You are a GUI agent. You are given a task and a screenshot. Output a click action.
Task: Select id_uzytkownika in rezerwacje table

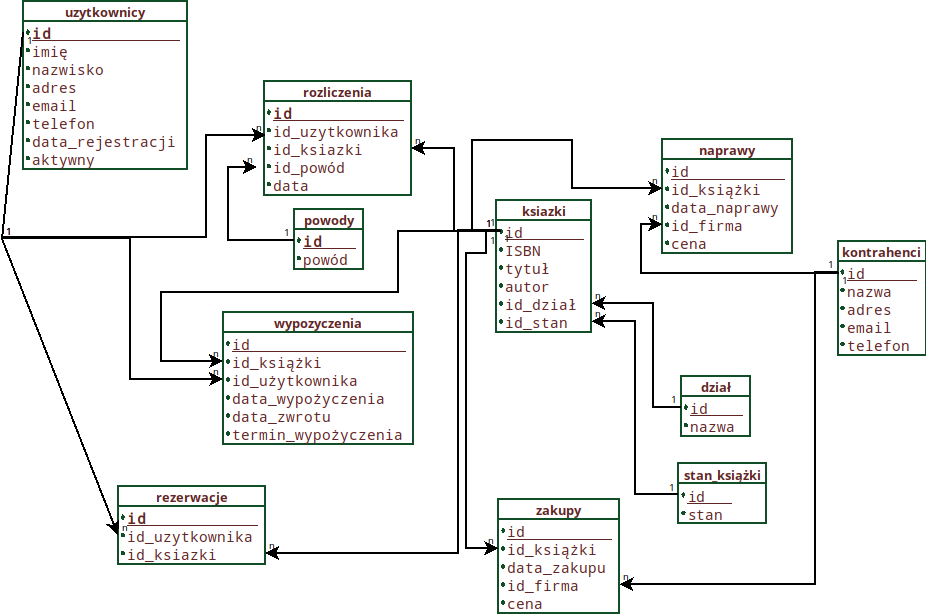[x=190, y=537]
